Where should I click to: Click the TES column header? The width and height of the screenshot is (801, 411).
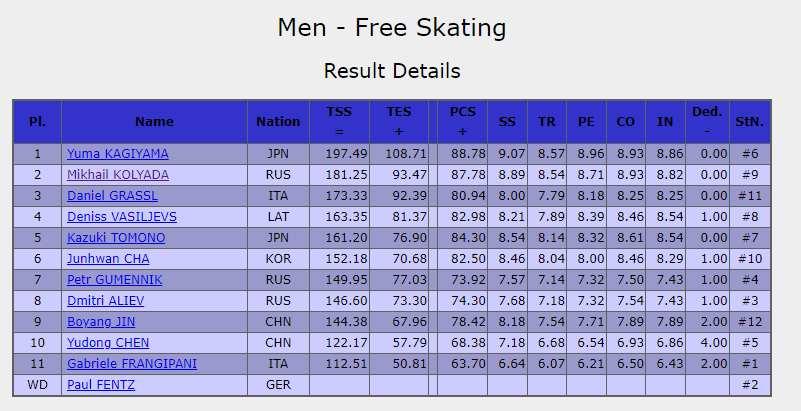point(399,121)
